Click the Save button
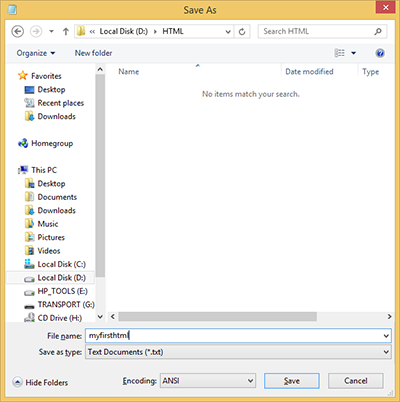This screenshot has width=400, height=402. (292, 381)
